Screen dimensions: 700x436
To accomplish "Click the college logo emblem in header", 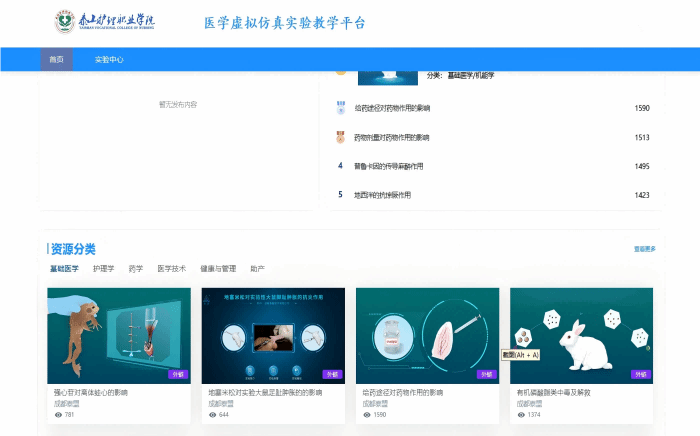I will tap(65, 21).
